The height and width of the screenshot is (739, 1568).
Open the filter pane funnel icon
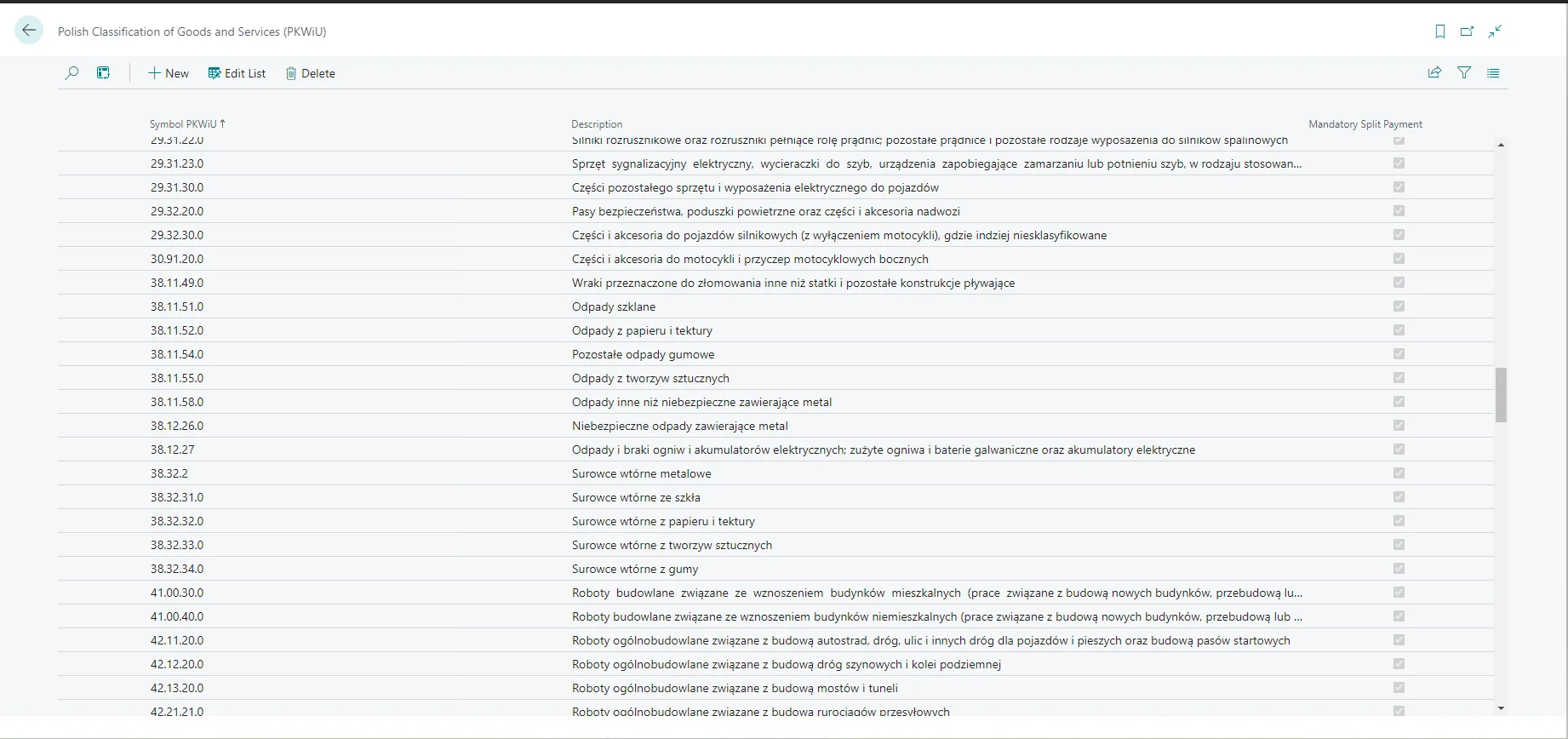coord(1464,73)
